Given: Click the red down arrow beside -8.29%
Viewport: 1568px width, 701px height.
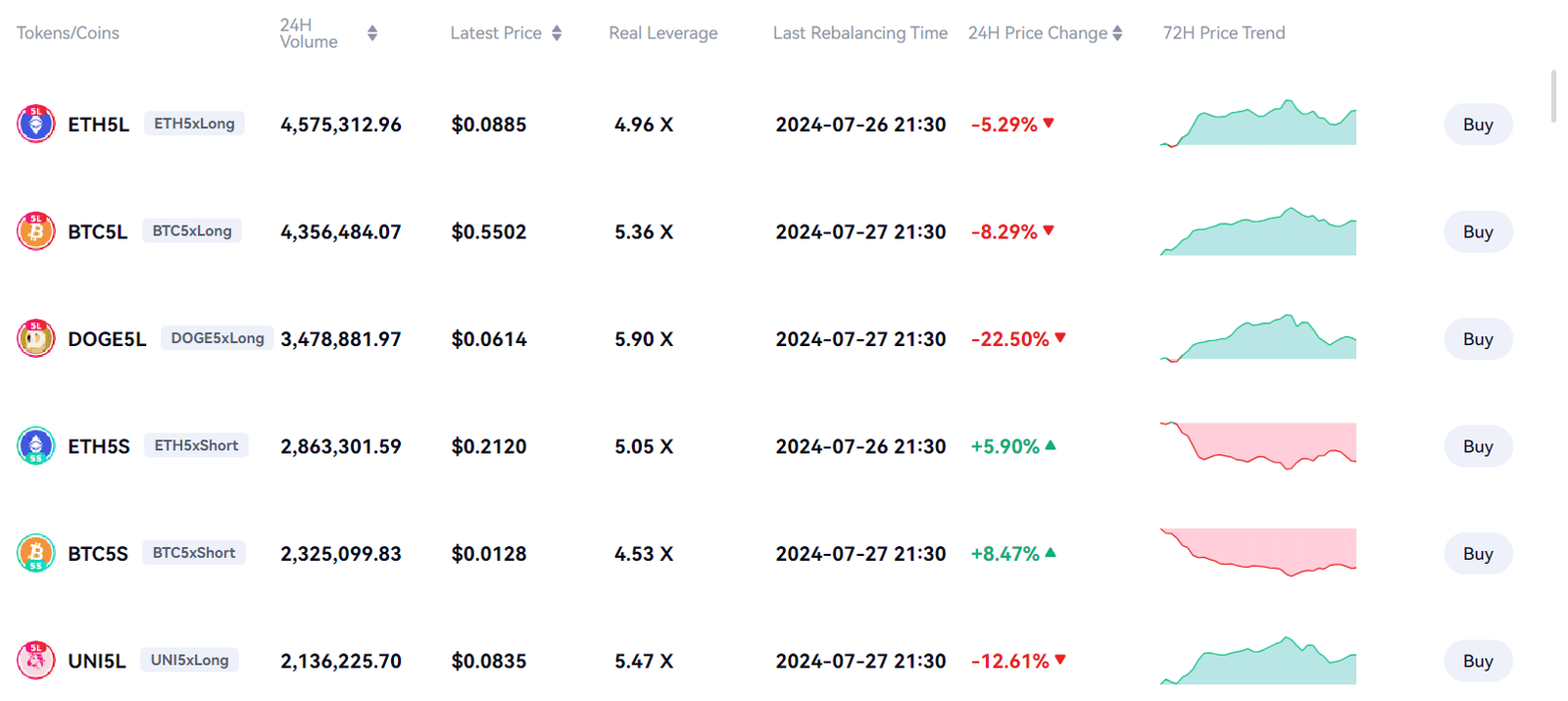Looking at the screenshot, I should point(1049,231).
